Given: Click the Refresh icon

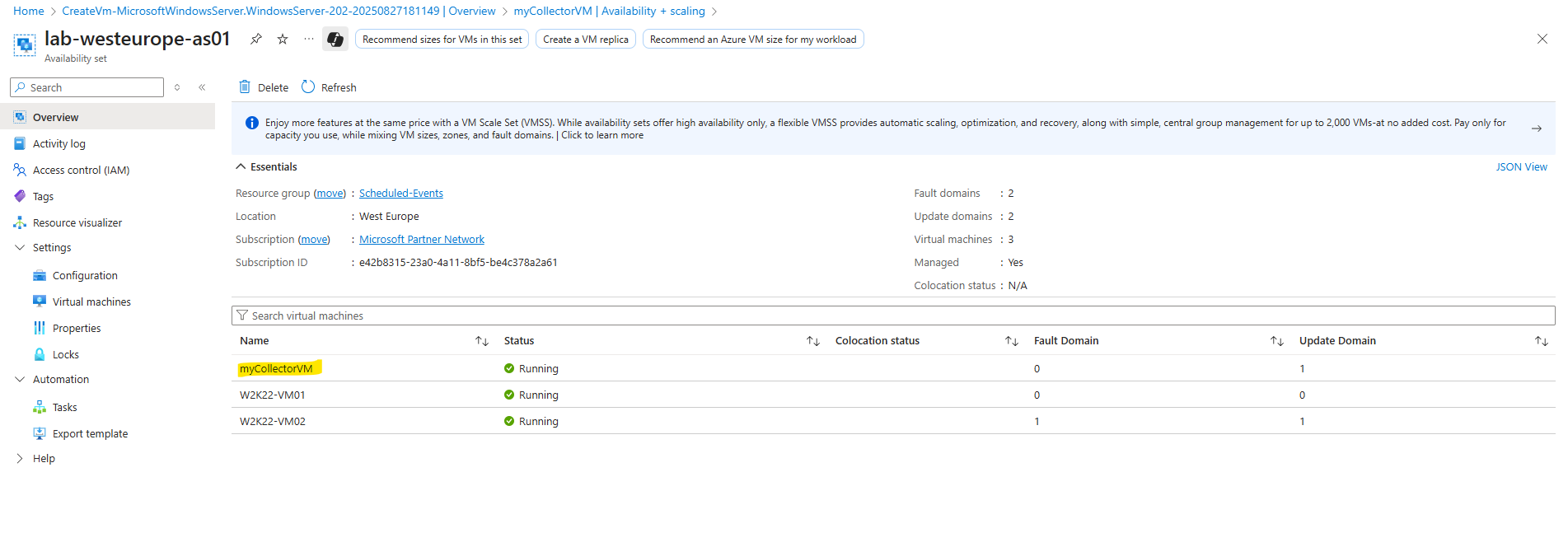Looking at the screenshot, I should (308, 86).
